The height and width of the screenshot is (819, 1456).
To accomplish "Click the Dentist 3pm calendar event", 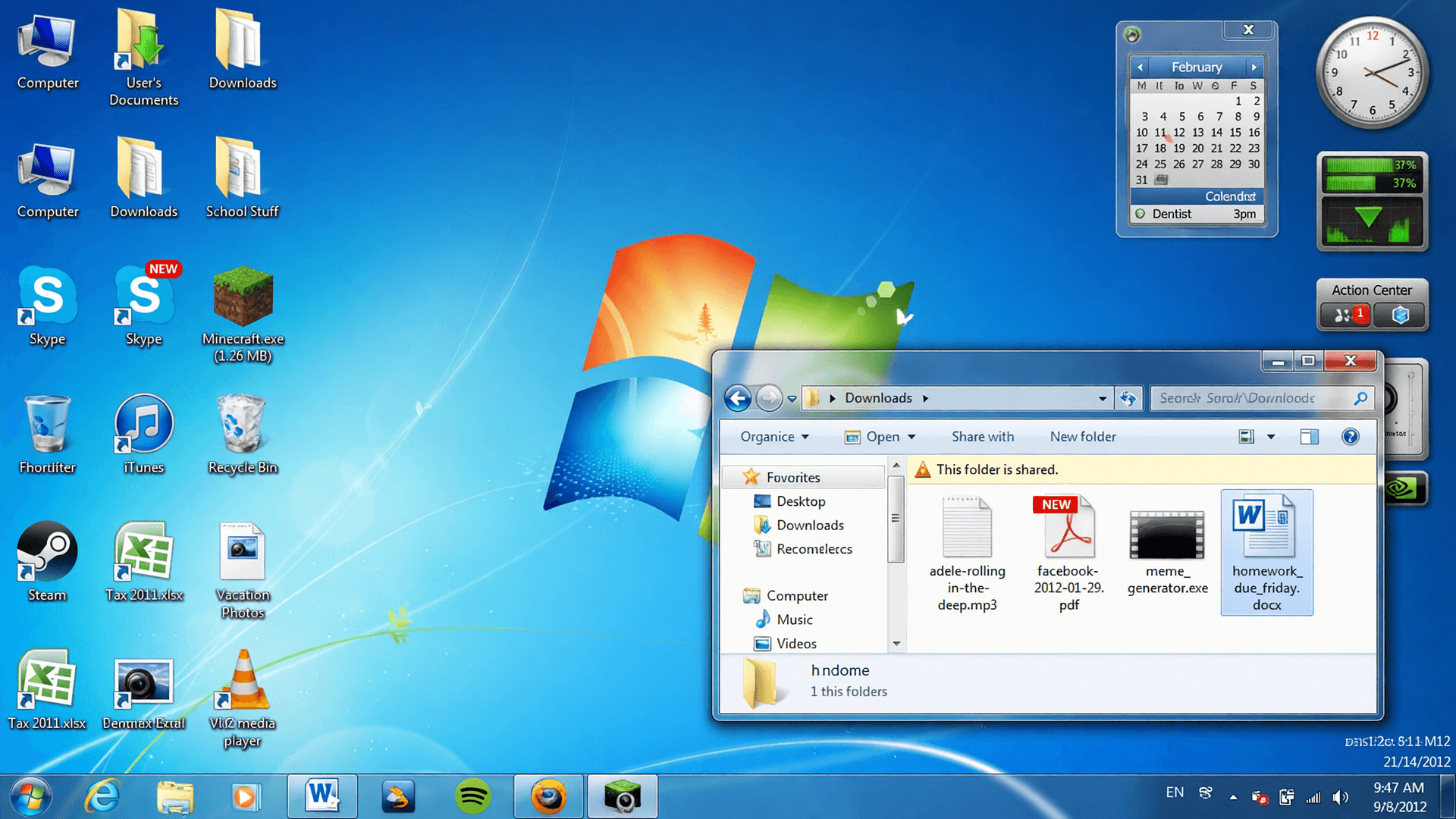I will (x=1196, y=214).
